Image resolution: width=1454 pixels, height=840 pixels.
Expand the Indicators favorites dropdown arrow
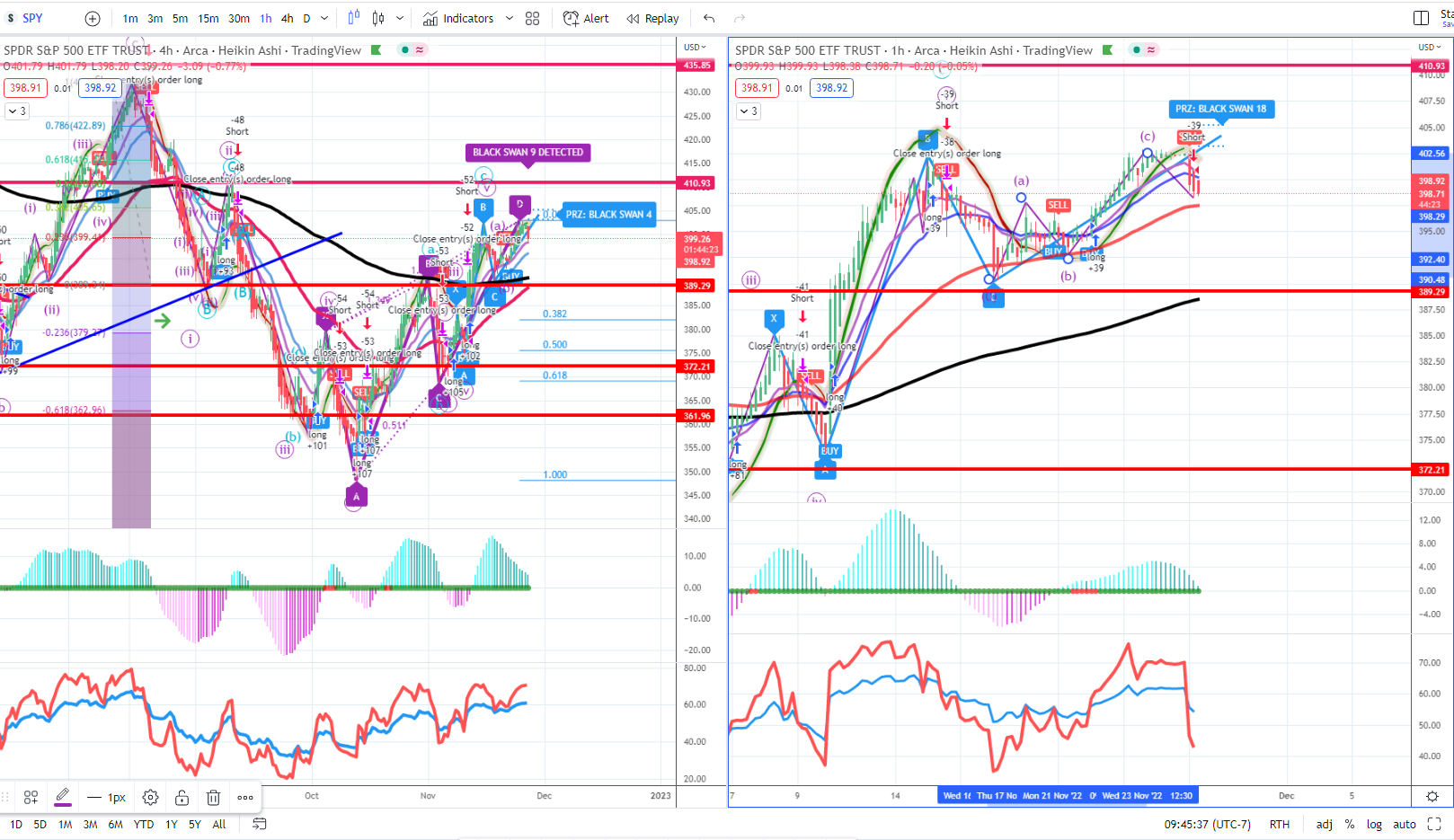click(510, 18)
